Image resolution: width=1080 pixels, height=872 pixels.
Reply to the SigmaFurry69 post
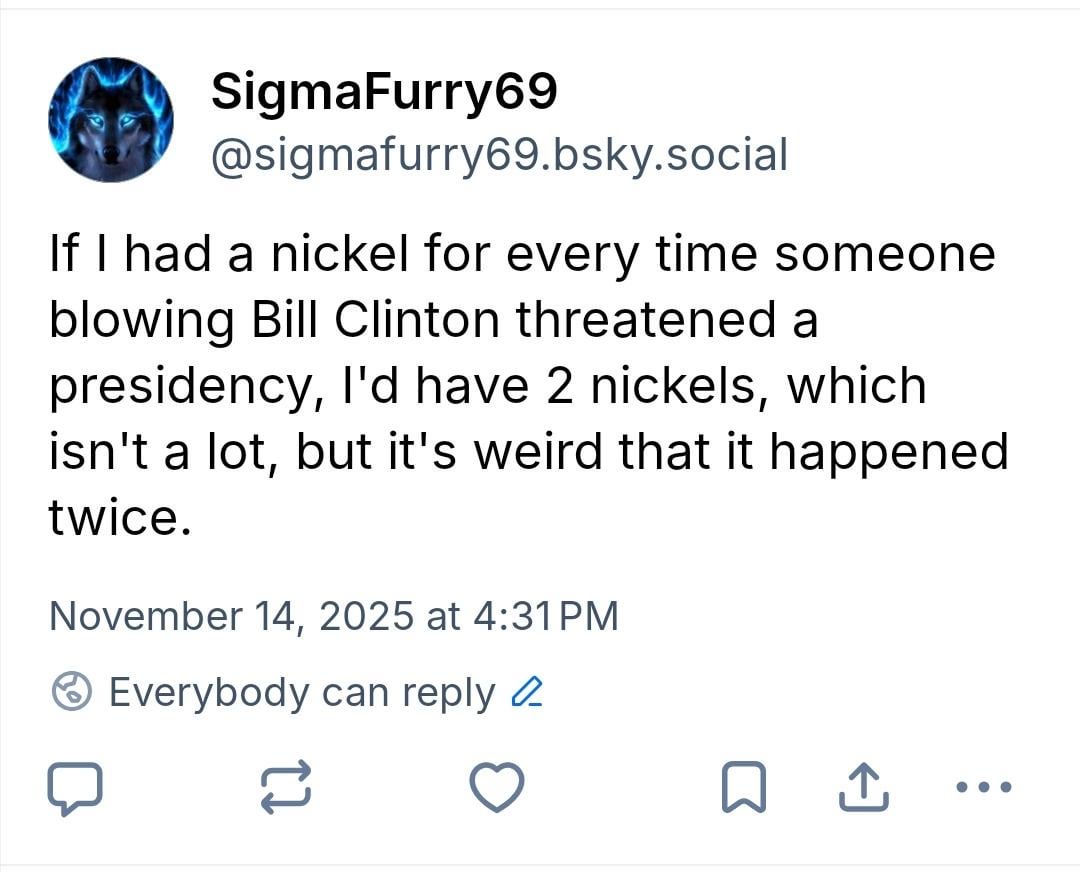75,788
